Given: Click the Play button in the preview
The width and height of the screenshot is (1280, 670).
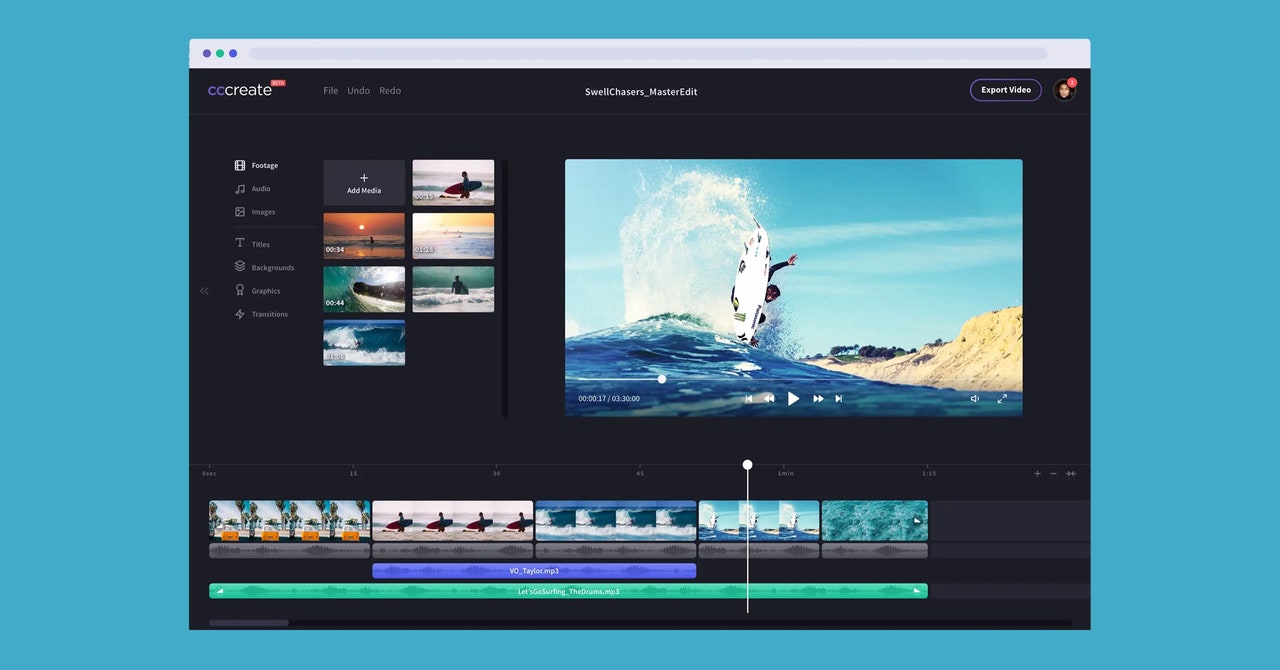Looking at the screenshot, I should pyautogui.click(x=793, y=398).
